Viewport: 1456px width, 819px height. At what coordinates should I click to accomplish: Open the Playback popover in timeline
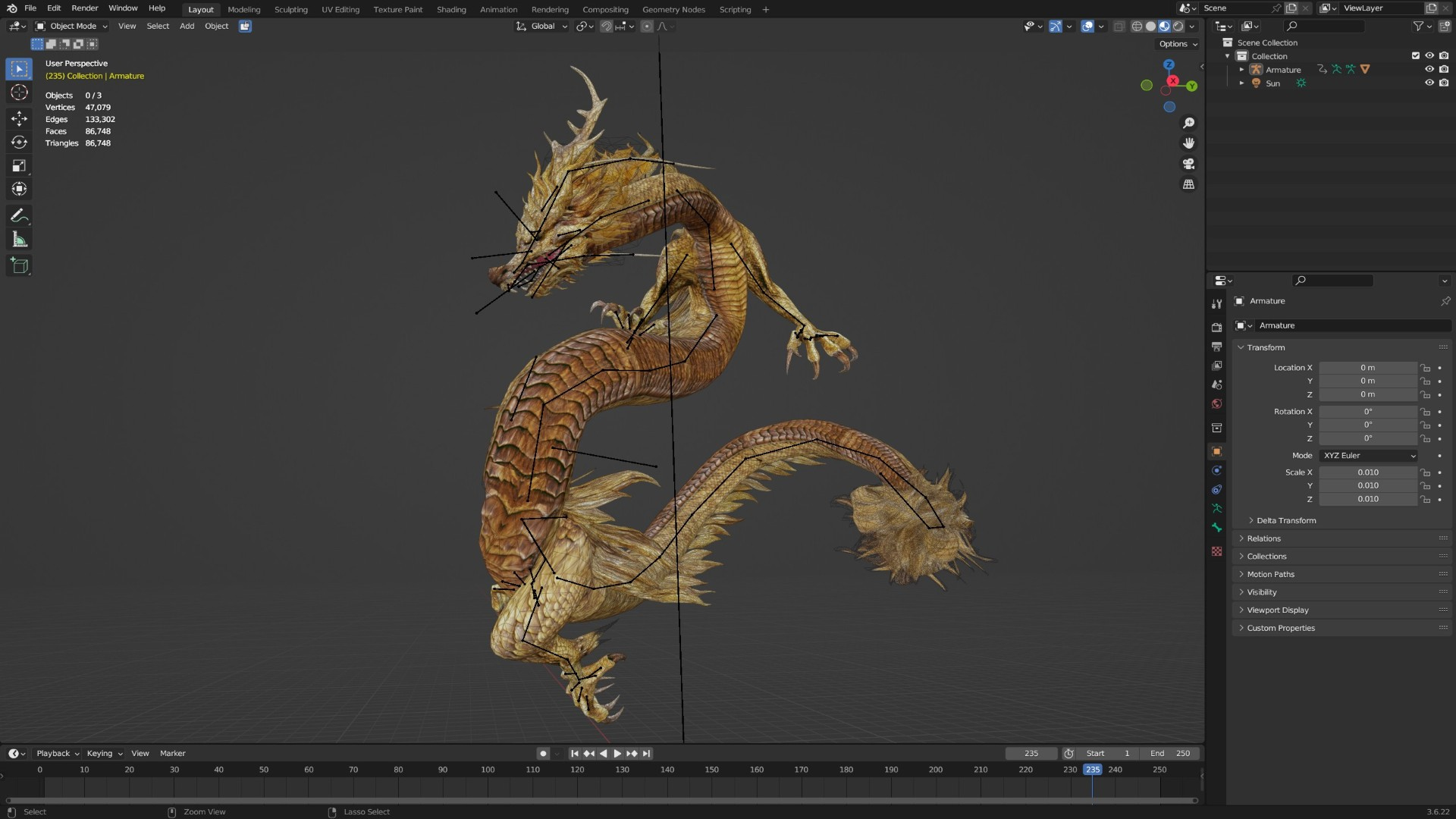click(58, 754)
